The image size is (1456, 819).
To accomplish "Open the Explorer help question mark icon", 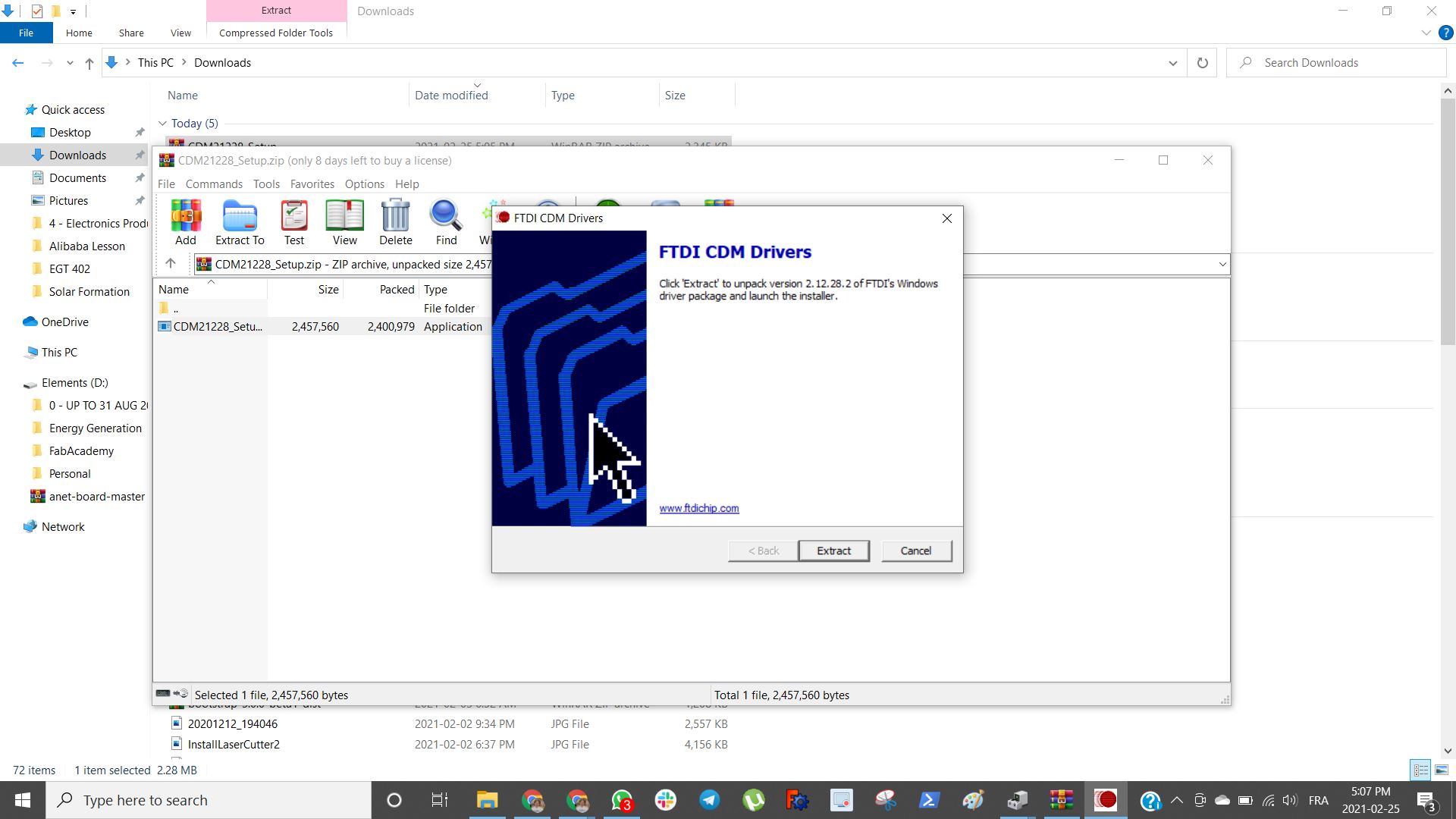I will pyautogui.click(x=1445, y=33).
